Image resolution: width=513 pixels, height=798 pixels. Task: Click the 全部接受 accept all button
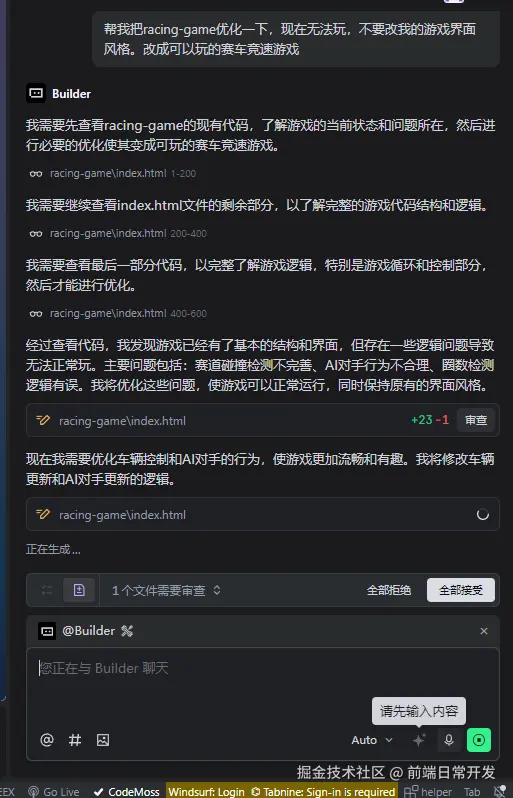(x=461, y=590)
